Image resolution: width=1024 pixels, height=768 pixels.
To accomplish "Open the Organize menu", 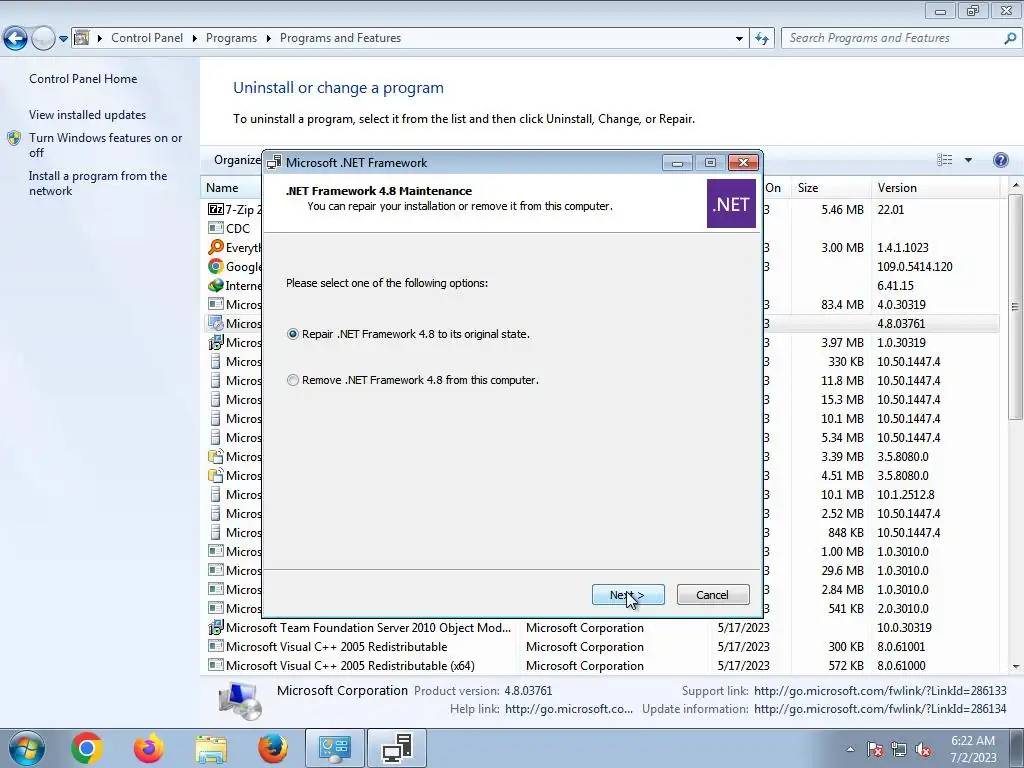I will (x=237, y=160).
